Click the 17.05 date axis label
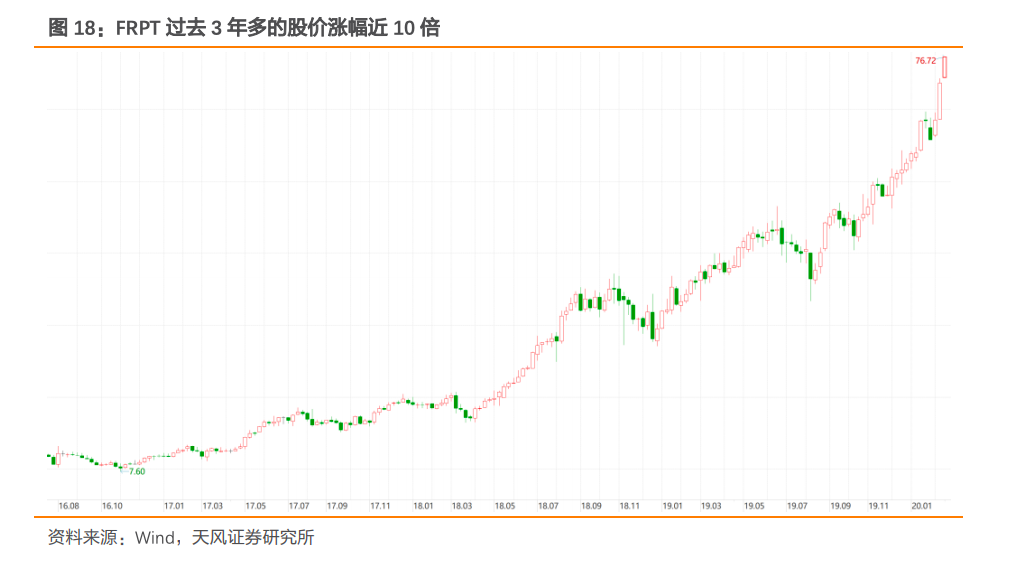1016x569 pixels. (255, 505)
